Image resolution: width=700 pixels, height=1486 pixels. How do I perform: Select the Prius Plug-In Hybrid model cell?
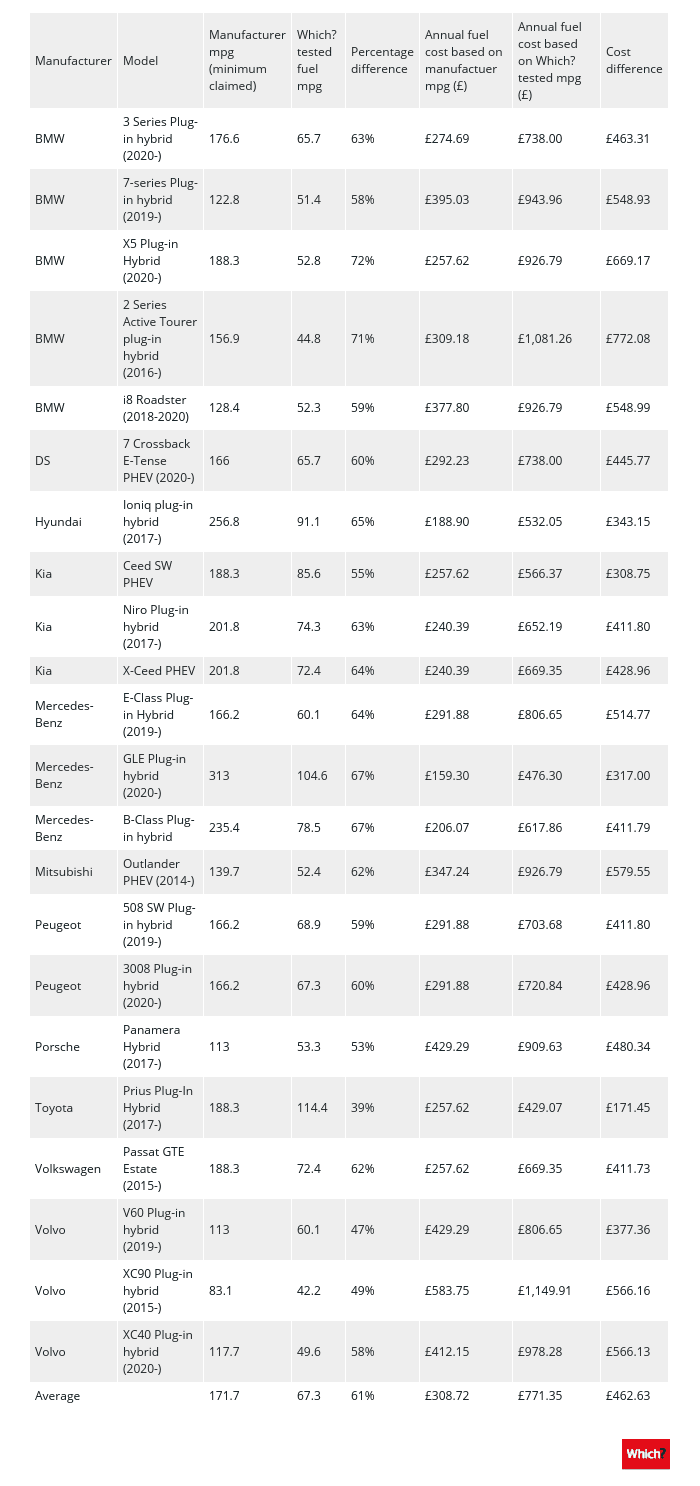click(x=158, y=1107)
